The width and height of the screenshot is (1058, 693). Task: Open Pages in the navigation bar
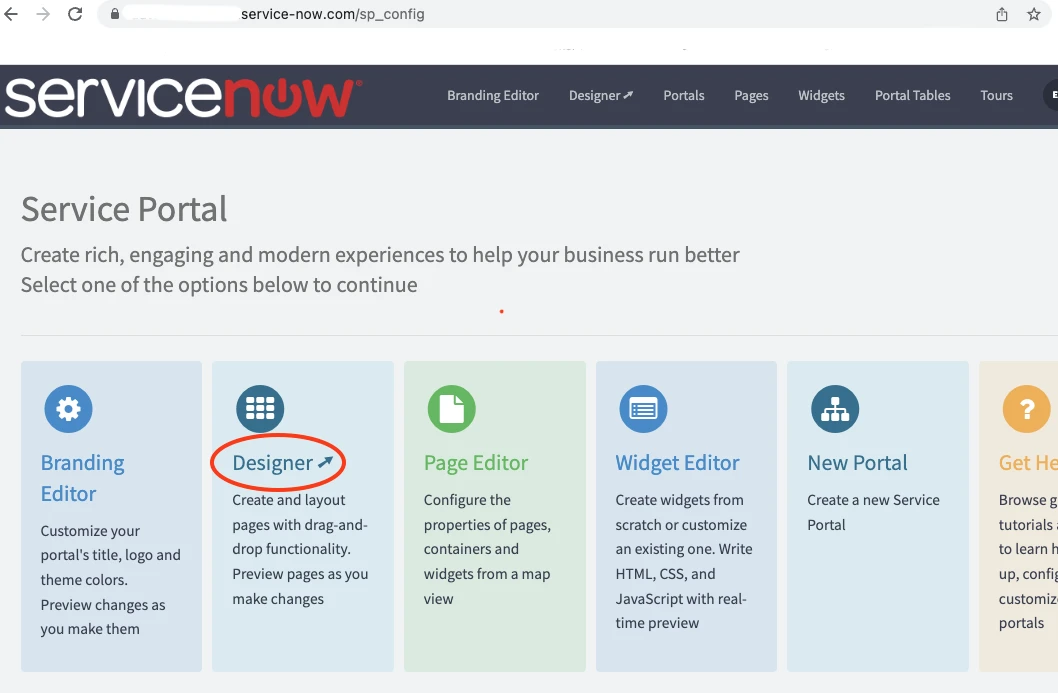pos(751,96)
